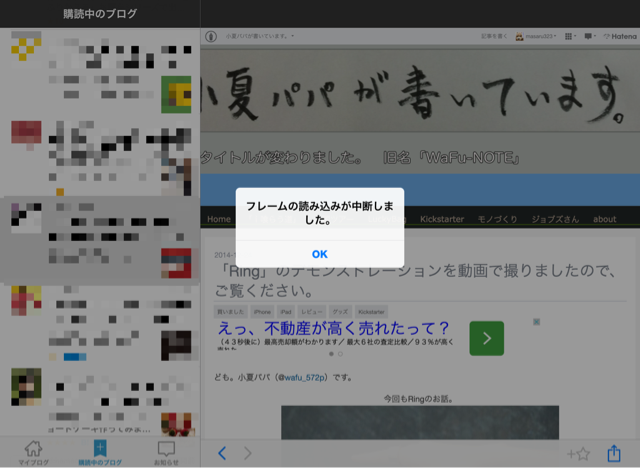This screenshot has width=640, height=468.
Task: Open the Ring demonstration article title
Action: 416,280
